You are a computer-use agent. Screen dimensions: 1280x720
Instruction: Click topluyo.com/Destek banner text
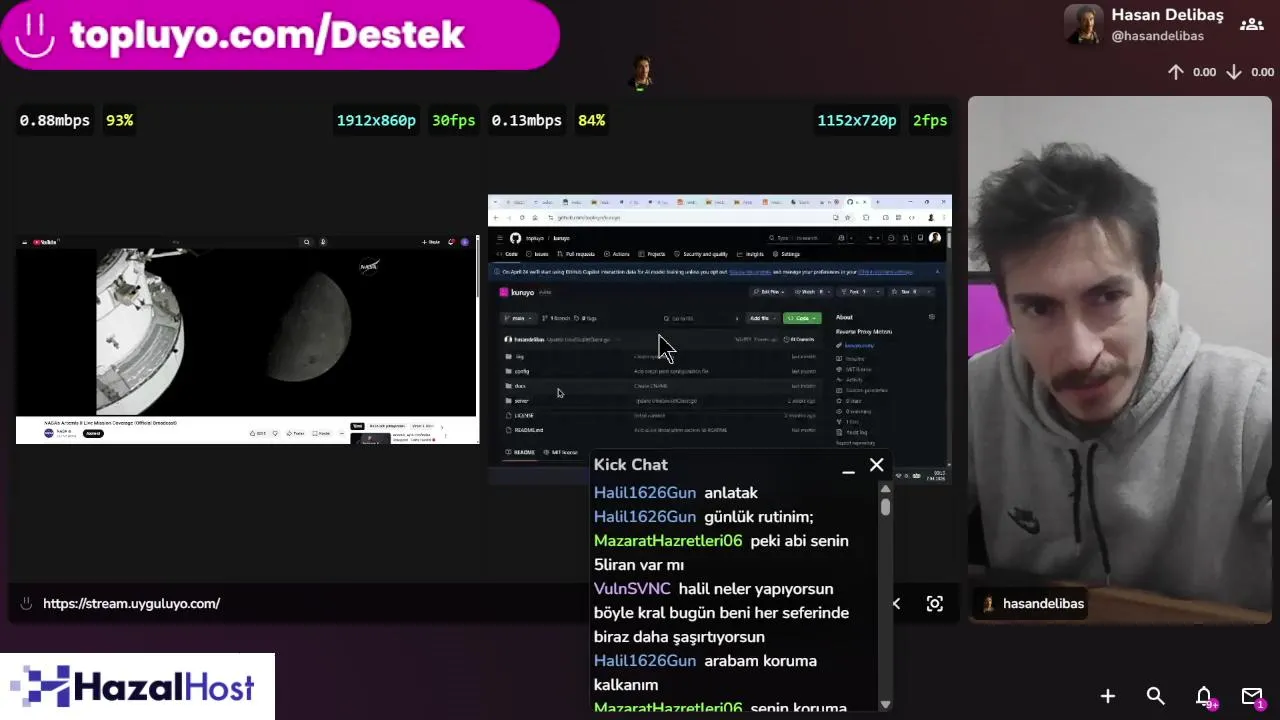pyautogui.click(x=267, y=35)
